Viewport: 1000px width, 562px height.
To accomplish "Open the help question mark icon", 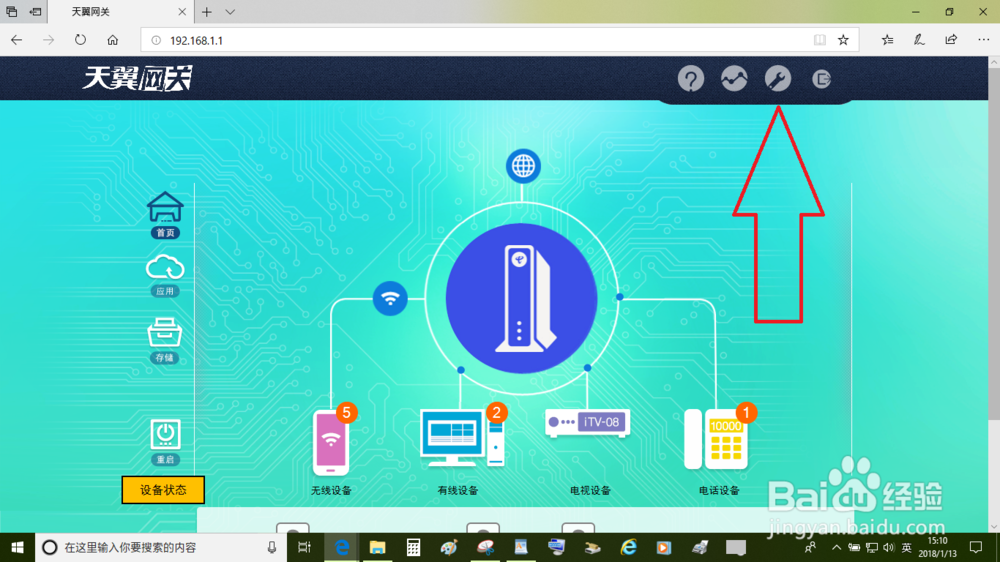I will [x=691, y=79].
